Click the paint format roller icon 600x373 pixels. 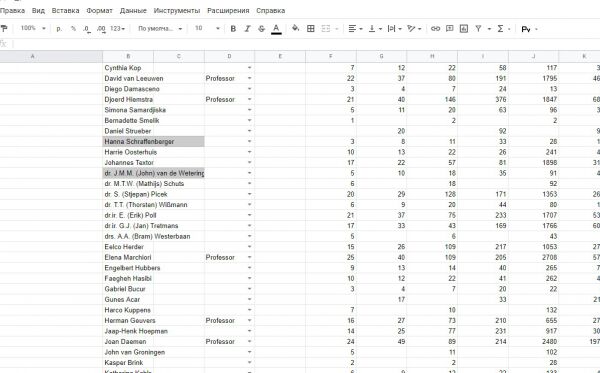(4, 29)
